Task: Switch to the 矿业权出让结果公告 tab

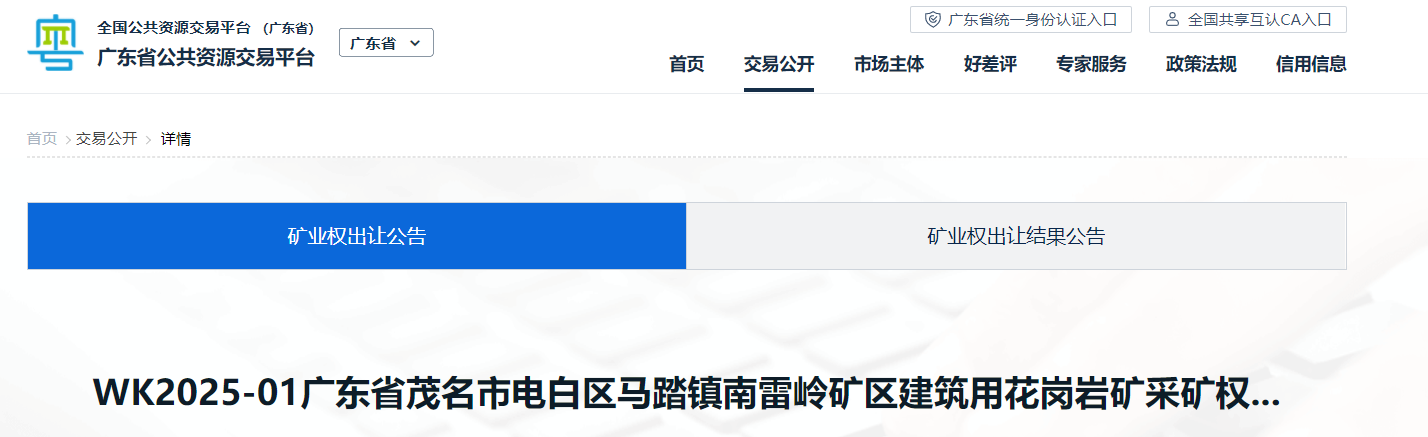Action: [x=1016, y=237]
